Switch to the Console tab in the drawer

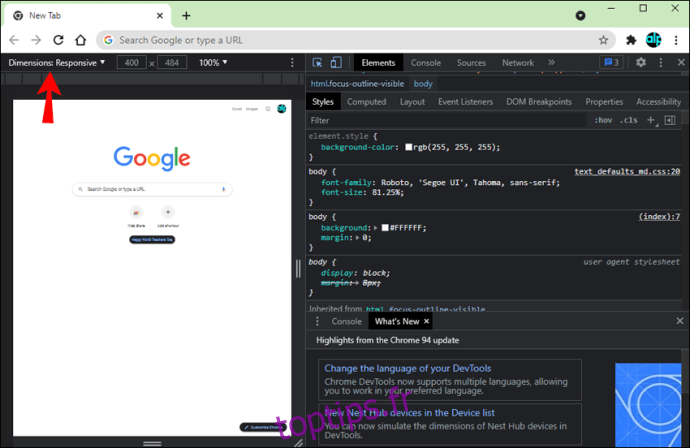click(346, 321)
